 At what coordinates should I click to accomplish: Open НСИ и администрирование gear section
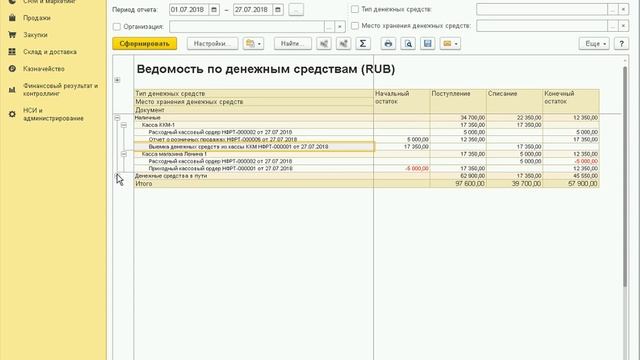53,114
